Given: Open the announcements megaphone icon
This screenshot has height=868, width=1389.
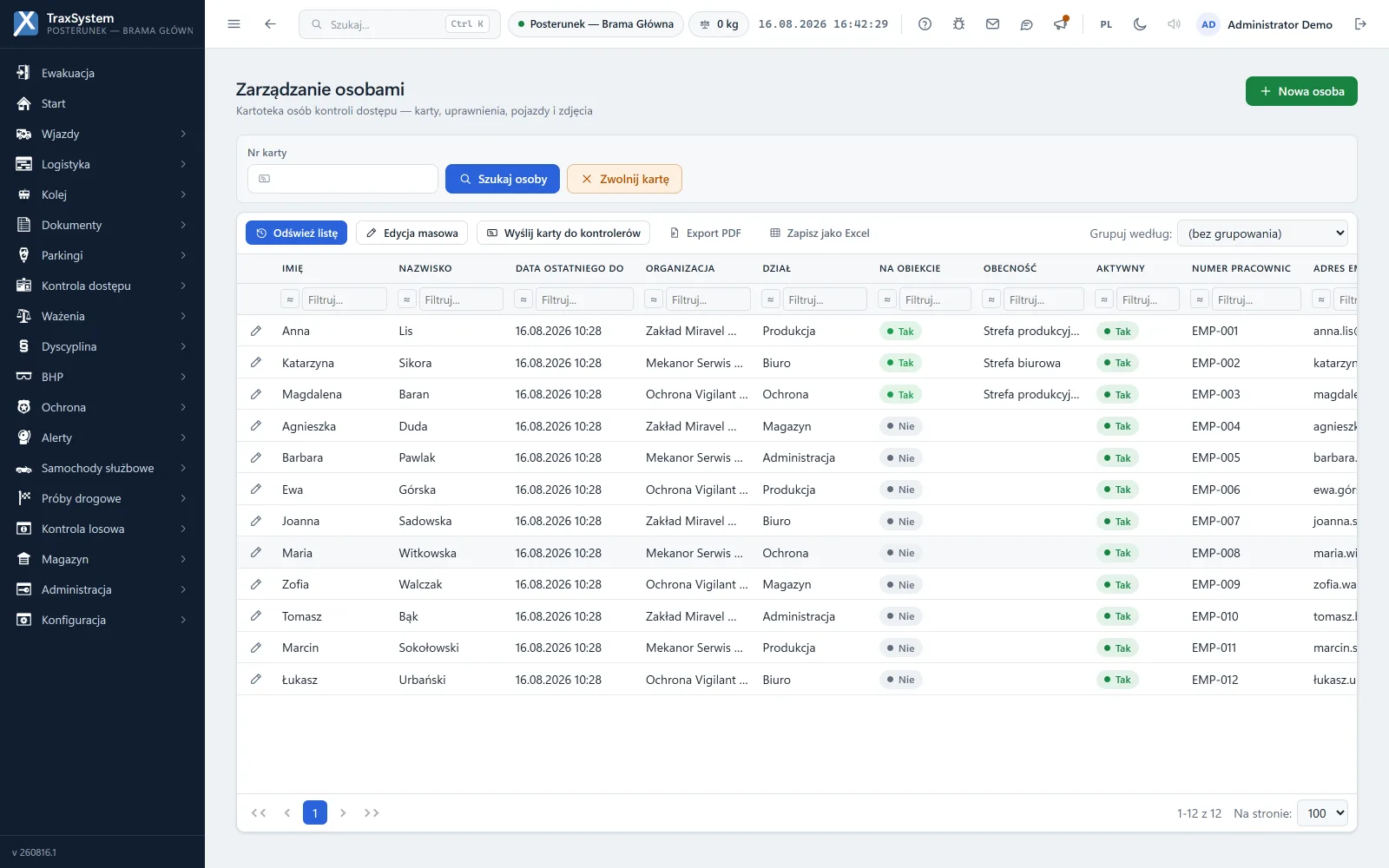Looking at the screenshot, I should [1060, 24].
